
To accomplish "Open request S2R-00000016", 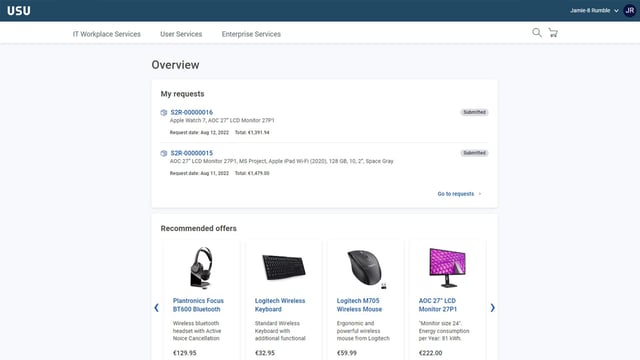I will tap(191, 112).
